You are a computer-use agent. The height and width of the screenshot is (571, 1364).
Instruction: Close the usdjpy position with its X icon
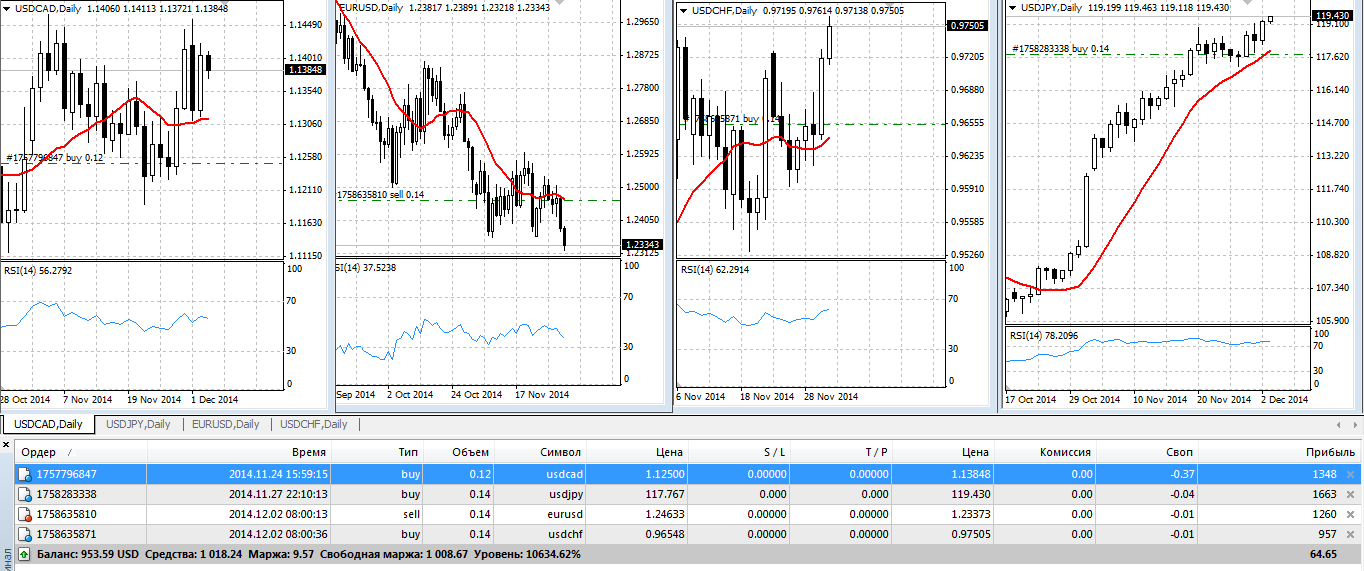click(x=1350, y=494)
